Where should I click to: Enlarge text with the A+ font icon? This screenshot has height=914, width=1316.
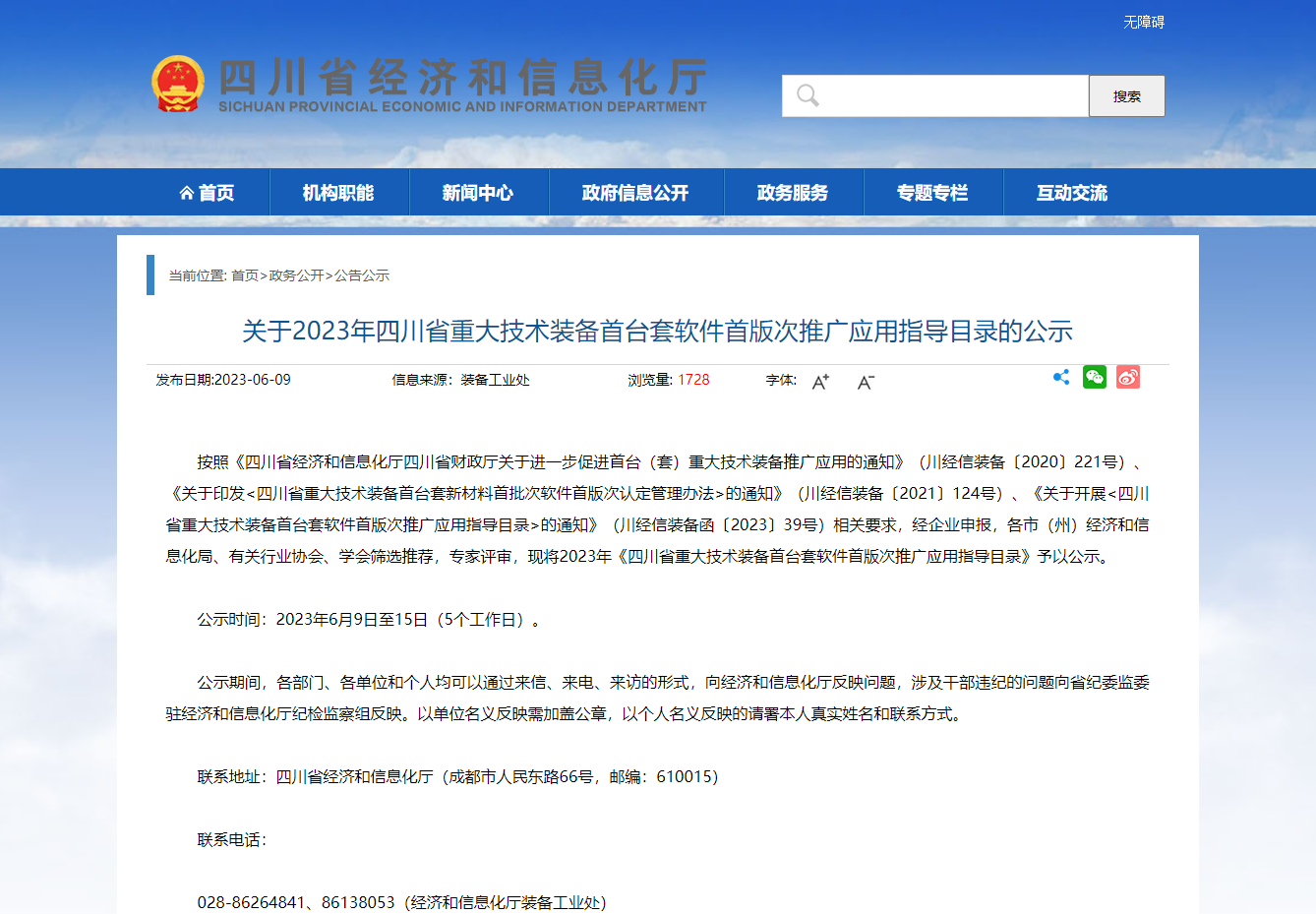(x=819, y=381)
